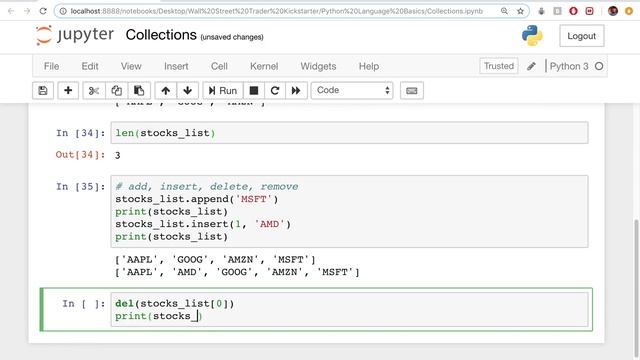Save the notebook with the floppy disk icon

coord(43,90)
